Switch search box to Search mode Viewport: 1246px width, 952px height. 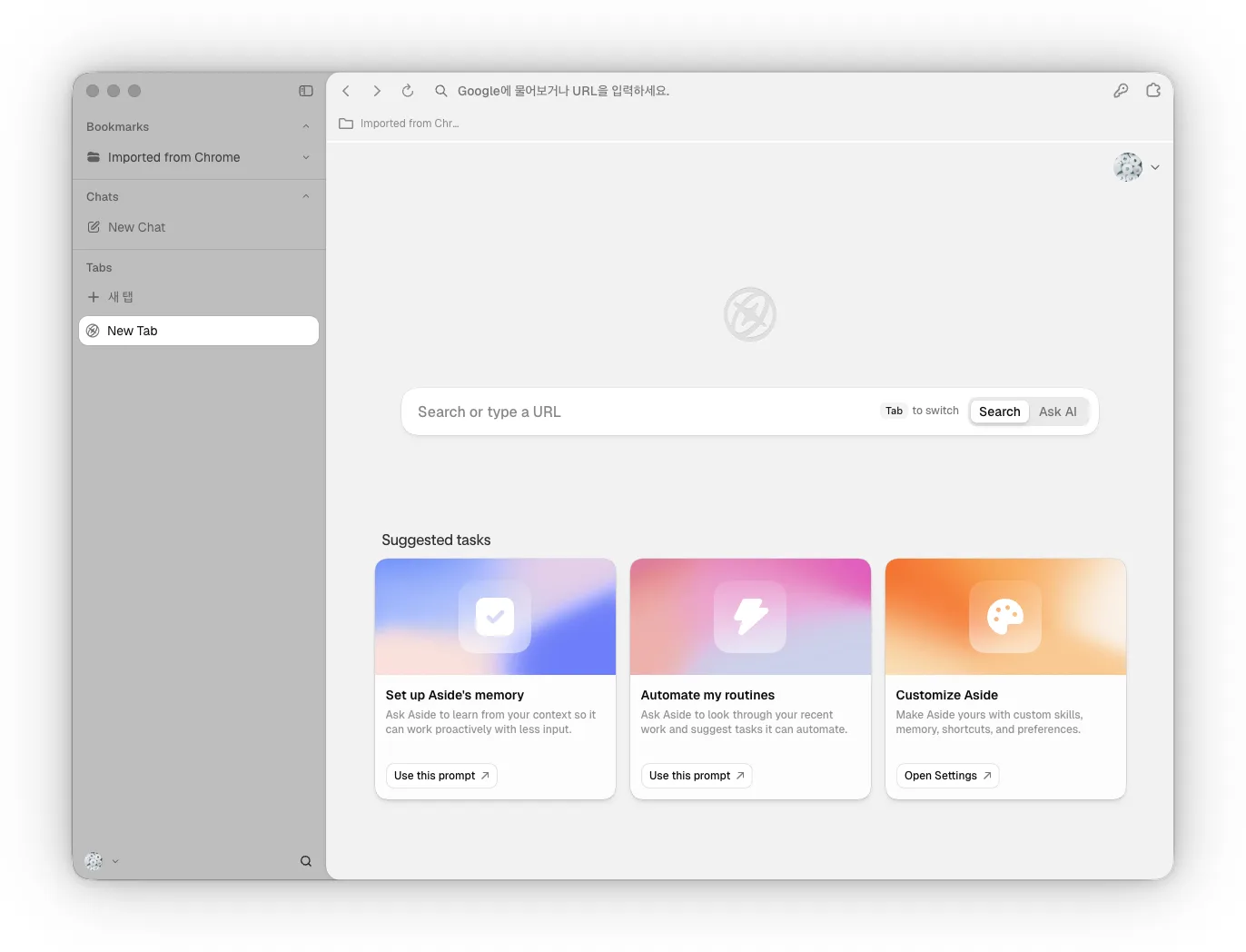coord(1000,412)
